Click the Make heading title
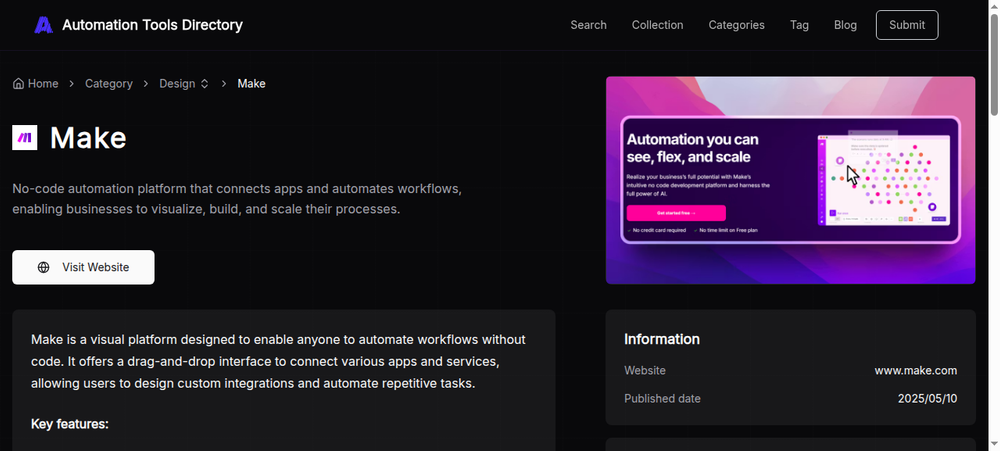Viewport: 1000px width, 451px height. coord(88,138)
